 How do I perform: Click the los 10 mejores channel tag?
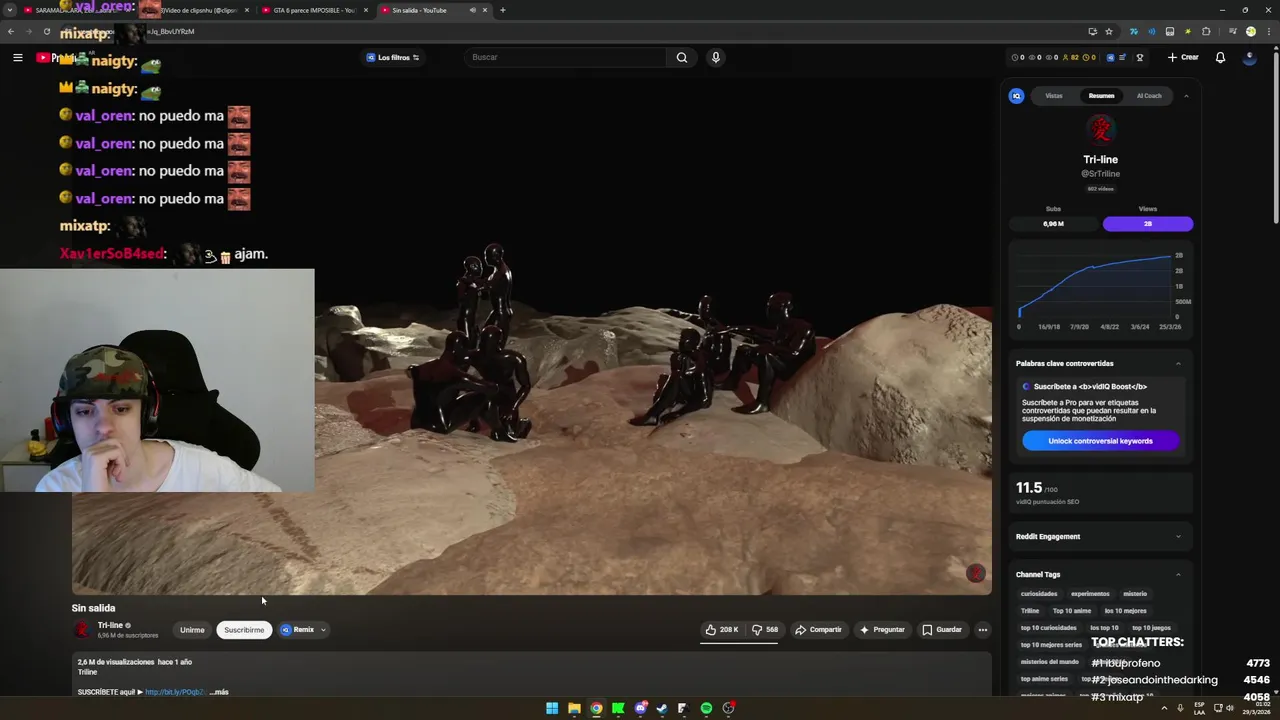point(1125,611)
